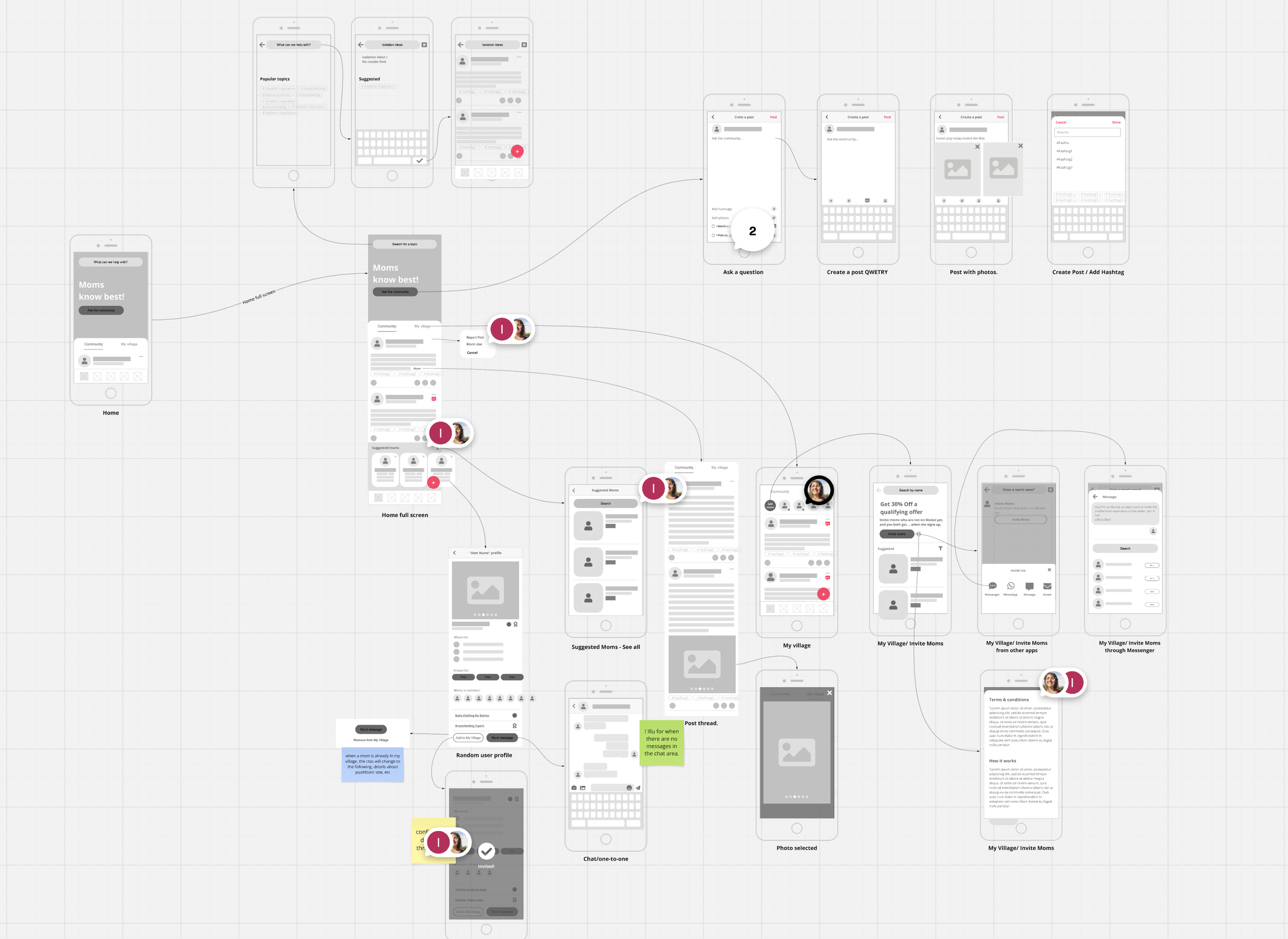Click the camera icon in chat screen
This screenshot has width=1288, height=939.
point(574,788)
